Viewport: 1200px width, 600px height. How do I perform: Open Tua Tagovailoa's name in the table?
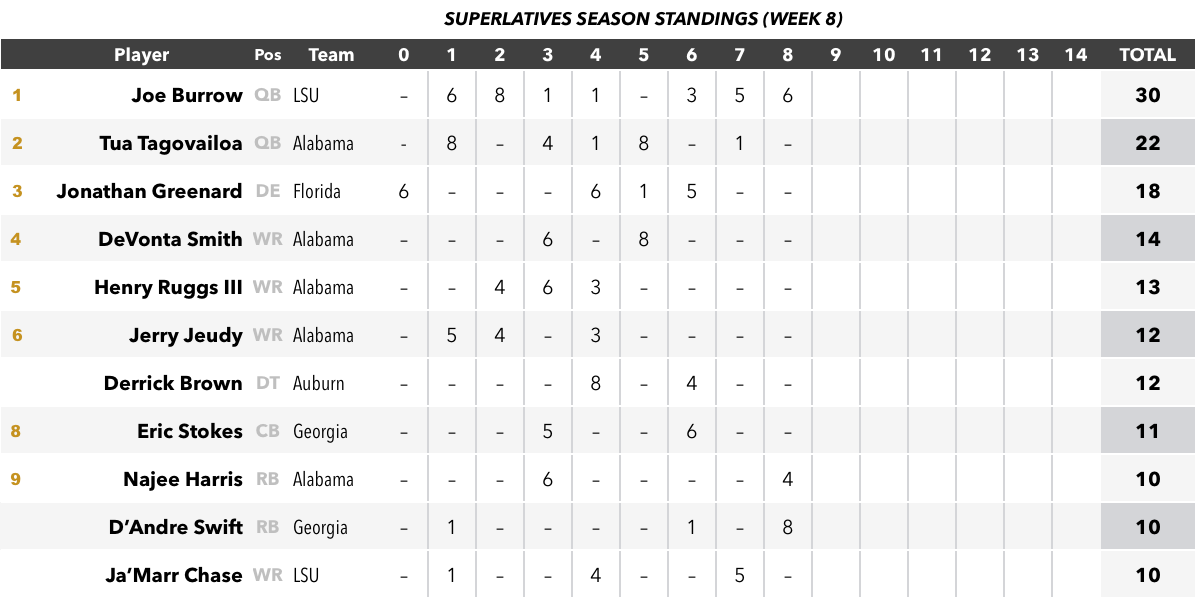pos(171,143)
